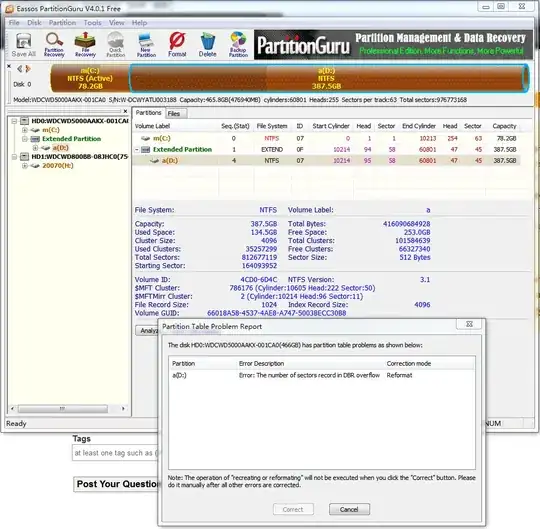Maximize the PartitionGuru window
This screenshot has height=529, width=540.
(x=501, y=7)
